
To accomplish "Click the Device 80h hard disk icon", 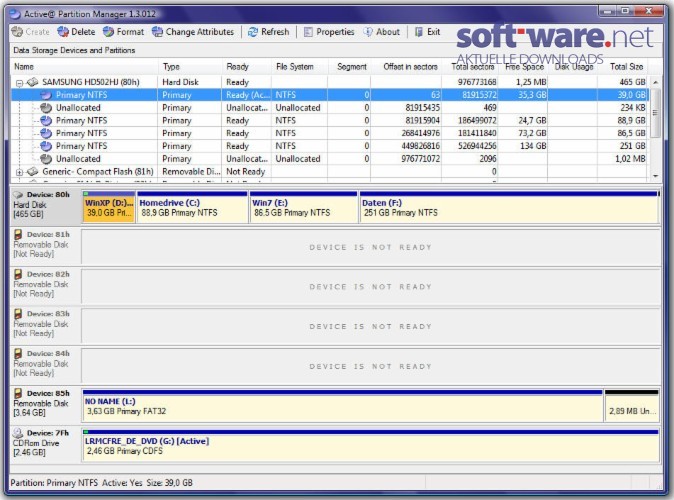I will tap(18, 194).
